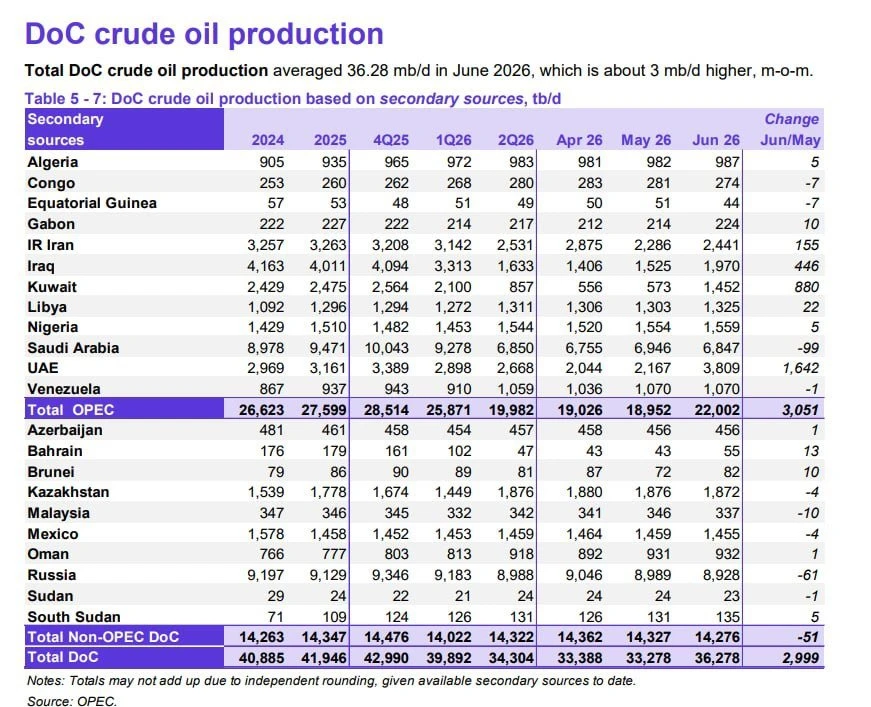
Task: Select the 'Secondary sources' header cell
Action: tap(124, 129)
